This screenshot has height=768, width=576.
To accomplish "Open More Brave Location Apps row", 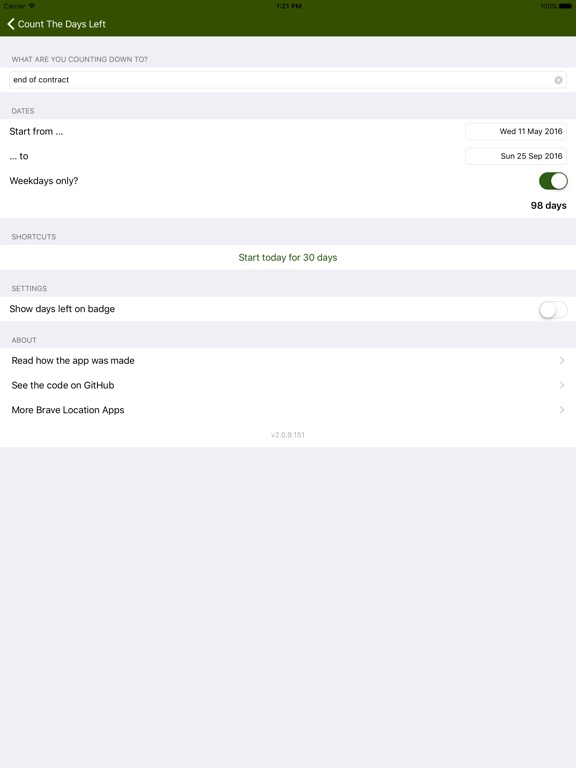I will pyautogui.click(x=288, y=410).
